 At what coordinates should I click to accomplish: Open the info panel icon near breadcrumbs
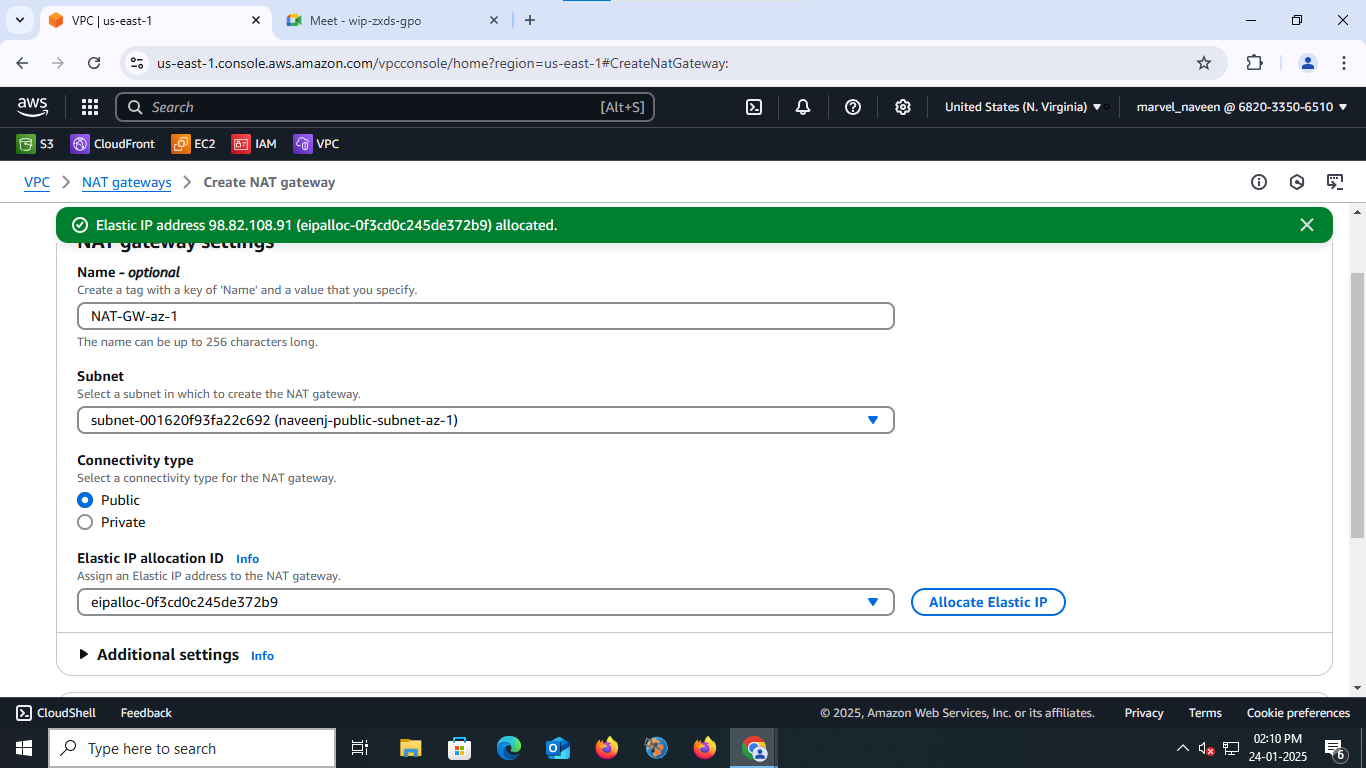(x=1259, y=182)
